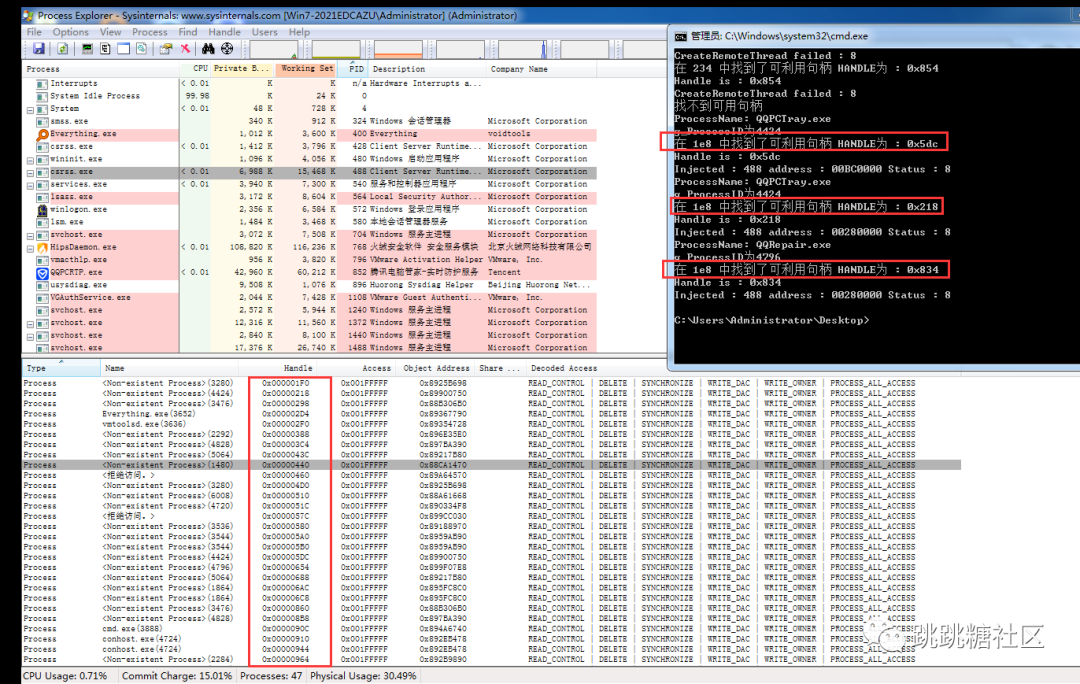
Task: Select the lsm.exe process row
Action: [310, 222]
